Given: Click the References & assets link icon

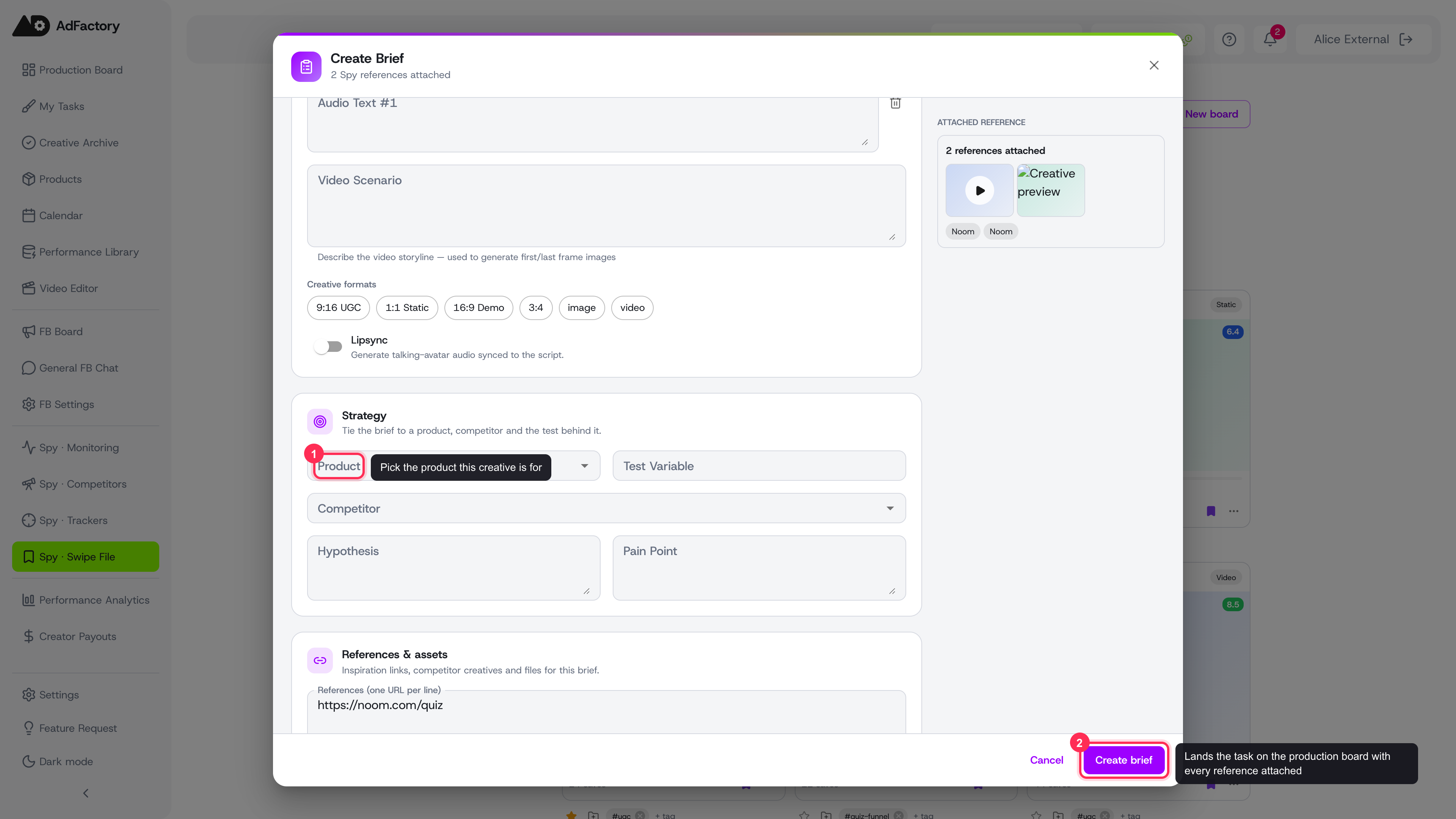Looking at the screenshot, I should (x=320, y=660).
